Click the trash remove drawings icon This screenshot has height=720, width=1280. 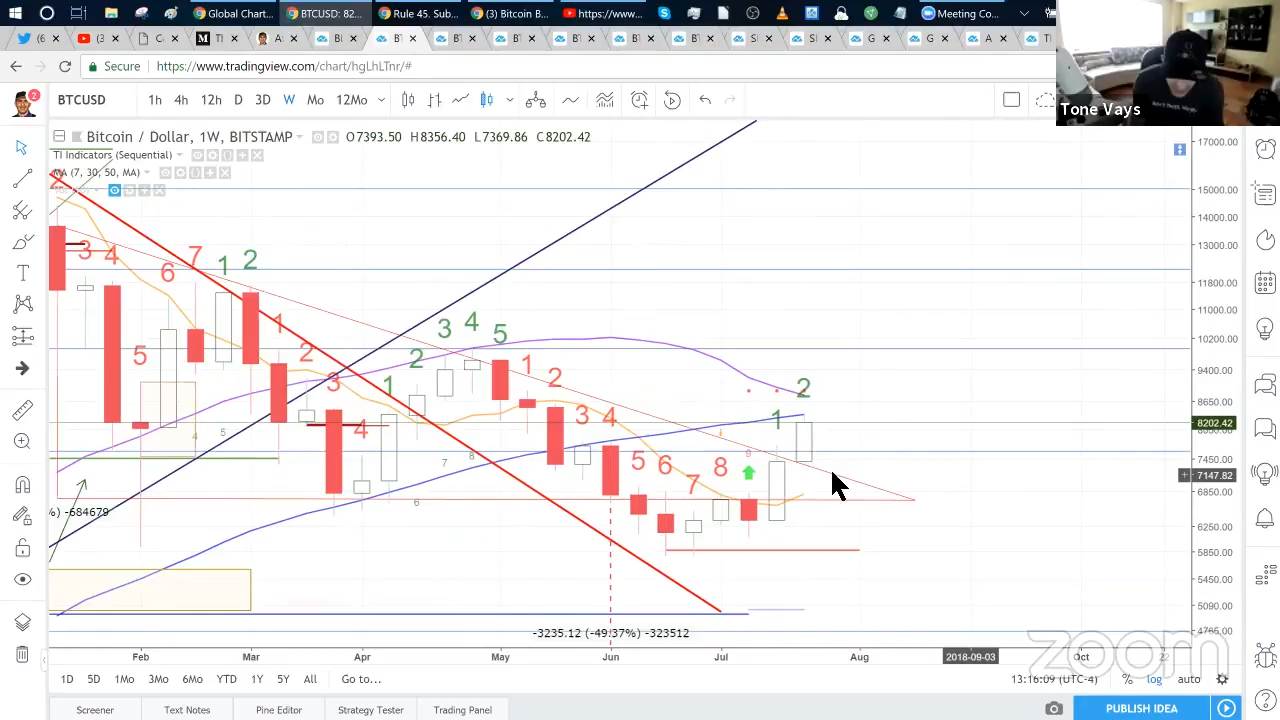pyautogui.click(x=22, y=655)
